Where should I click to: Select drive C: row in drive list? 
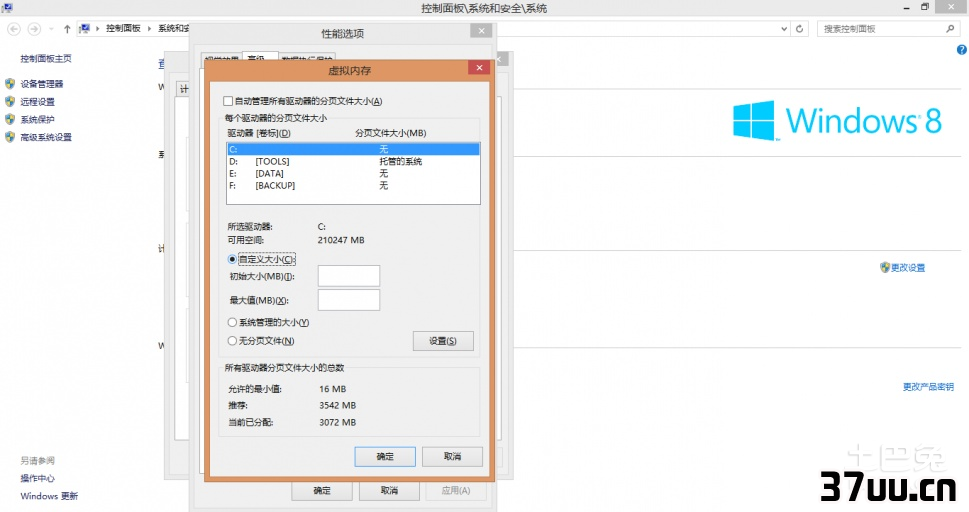coord(353,149)
